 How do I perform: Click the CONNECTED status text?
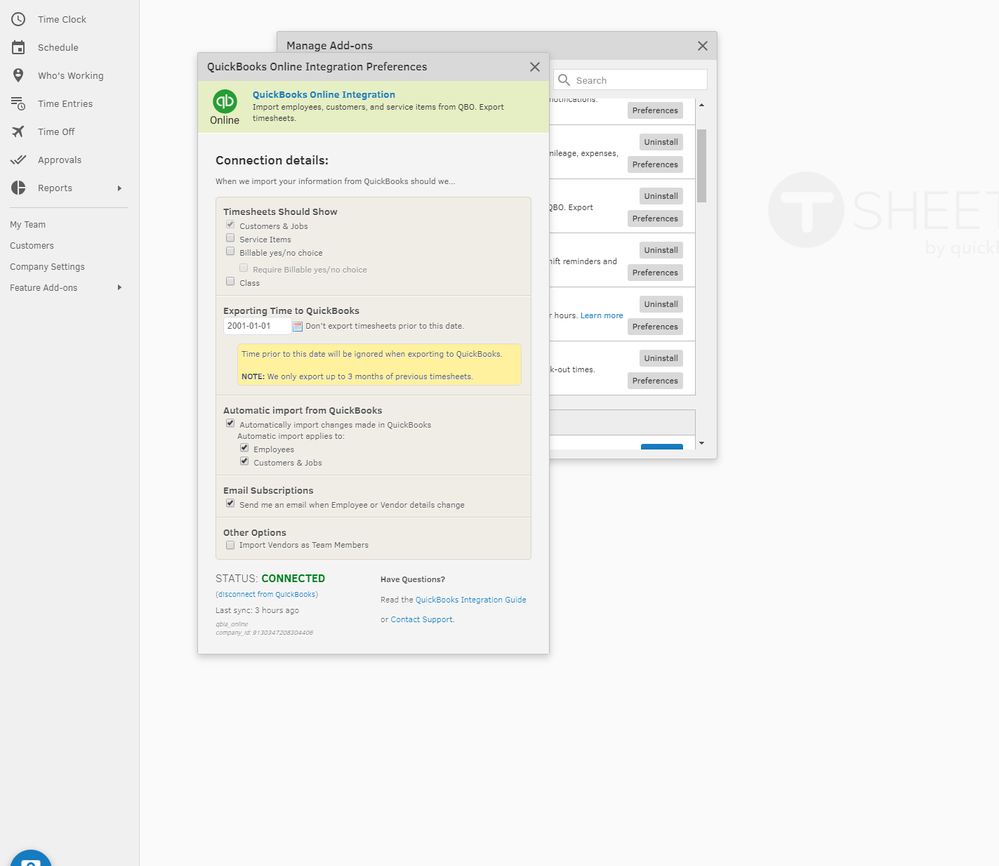[x=293, y=579]
